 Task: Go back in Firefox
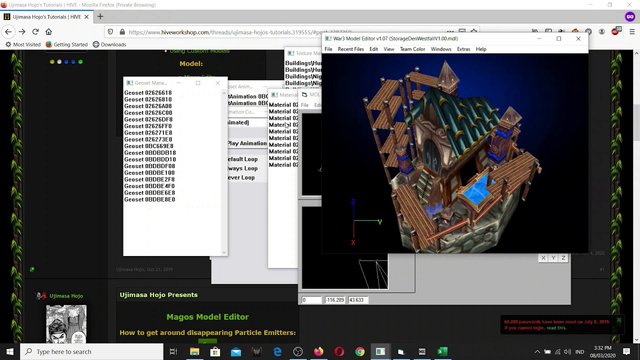pyautogui.click(x=9, y=32)
